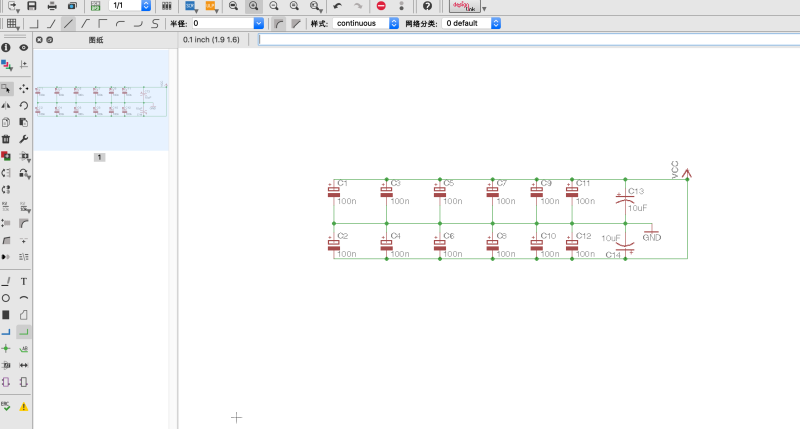Click the highlighted Zoom in magnifier
Screen dimensions: 800x429
click(254, 6)
